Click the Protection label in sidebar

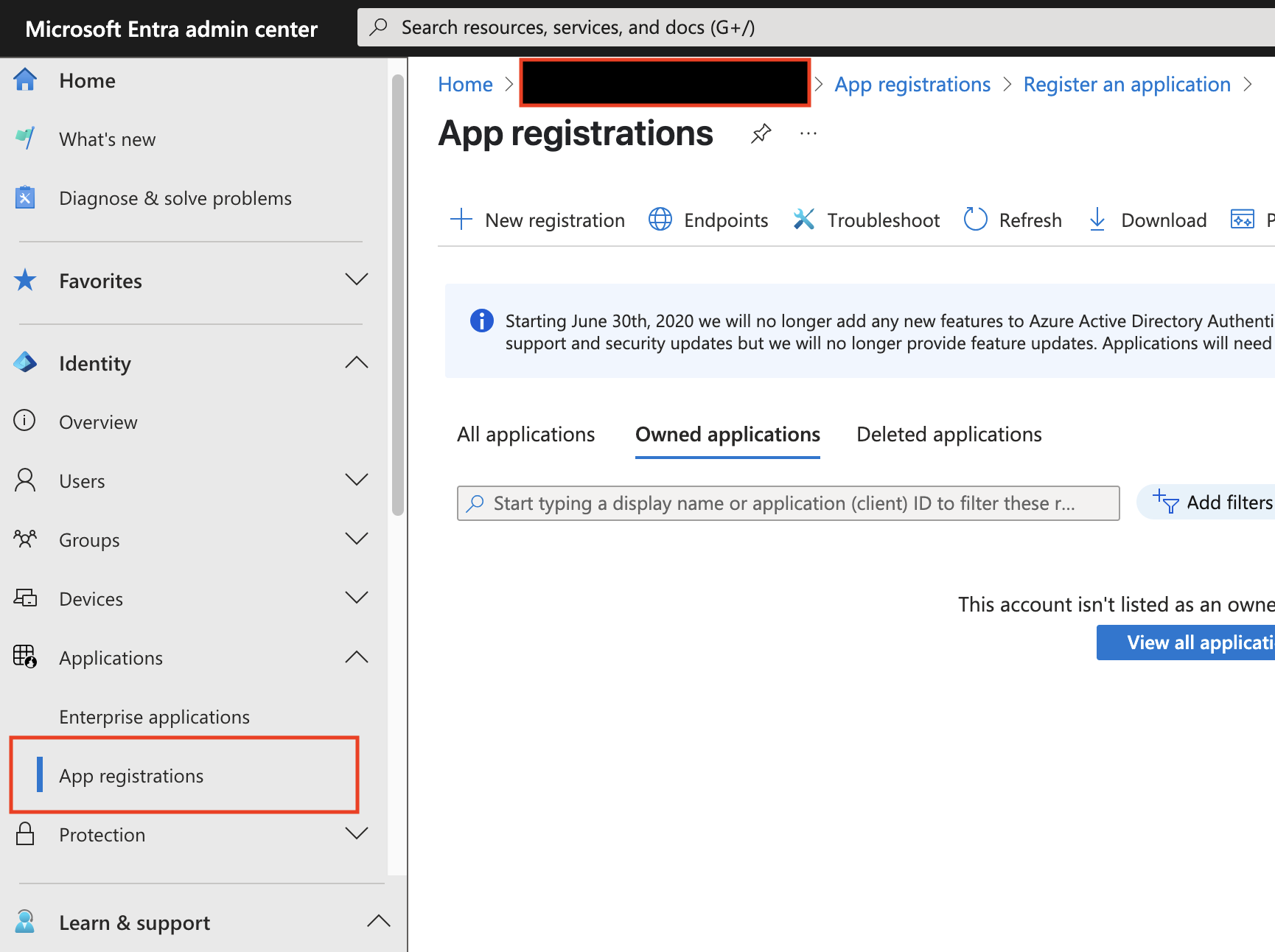(102, 835)
